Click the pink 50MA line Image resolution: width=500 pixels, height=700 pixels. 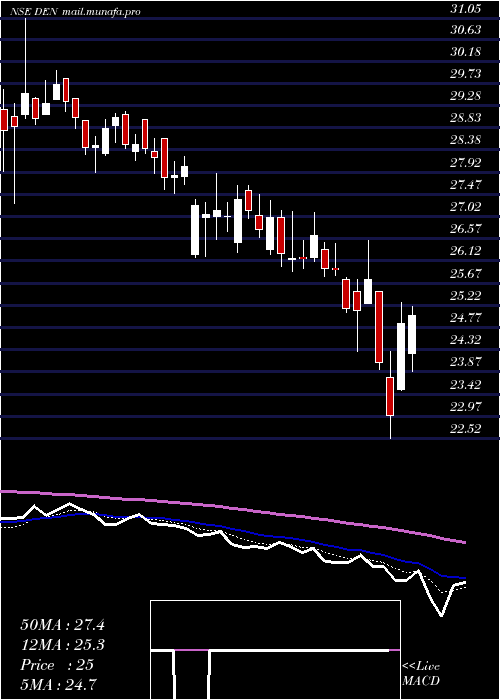point(232,509)
